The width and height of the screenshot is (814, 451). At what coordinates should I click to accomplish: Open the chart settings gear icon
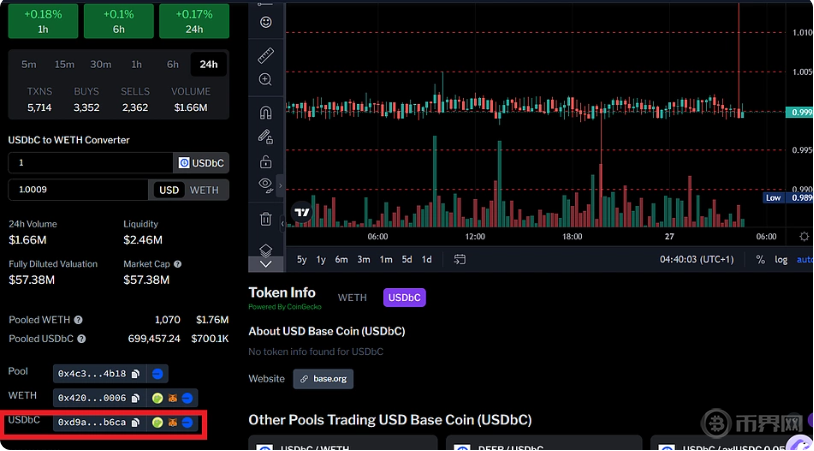click(x=805, y=236)
